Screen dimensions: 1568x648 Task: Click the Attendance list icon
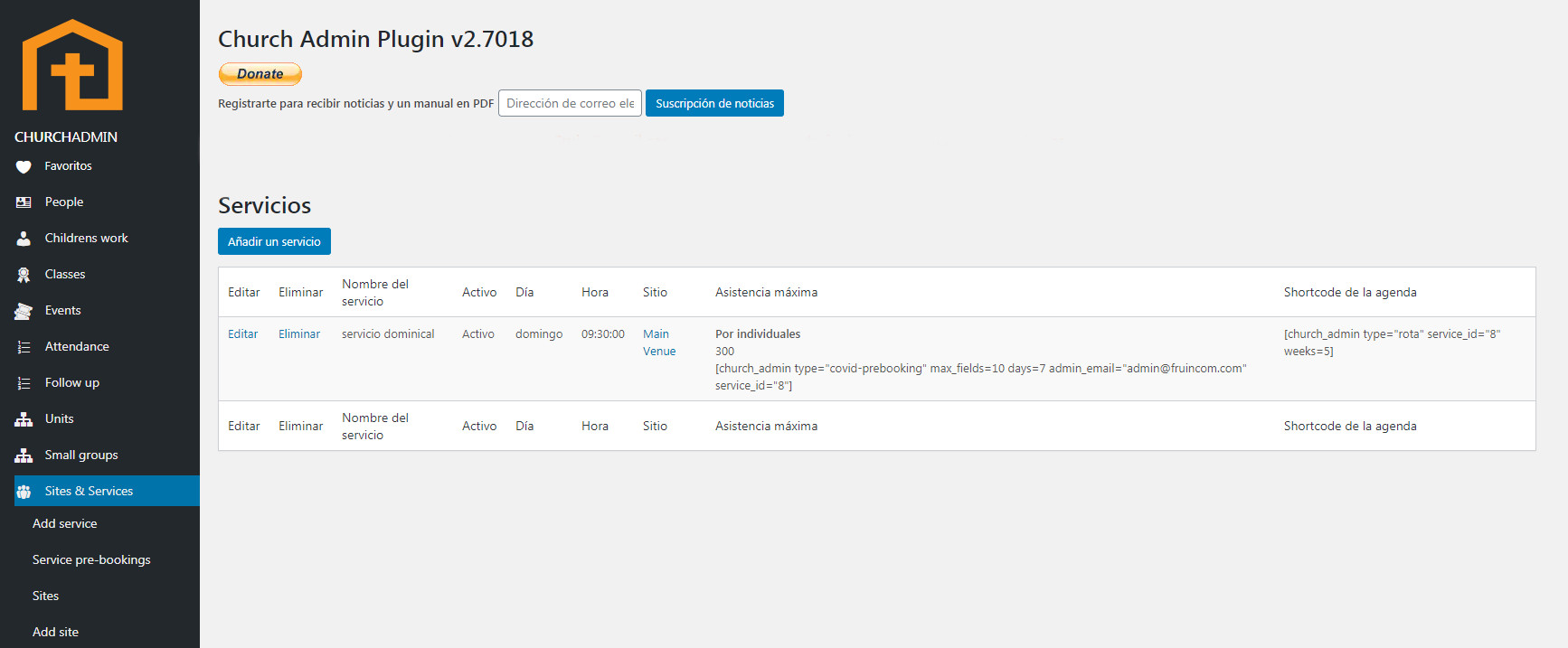tap(24, 347)
